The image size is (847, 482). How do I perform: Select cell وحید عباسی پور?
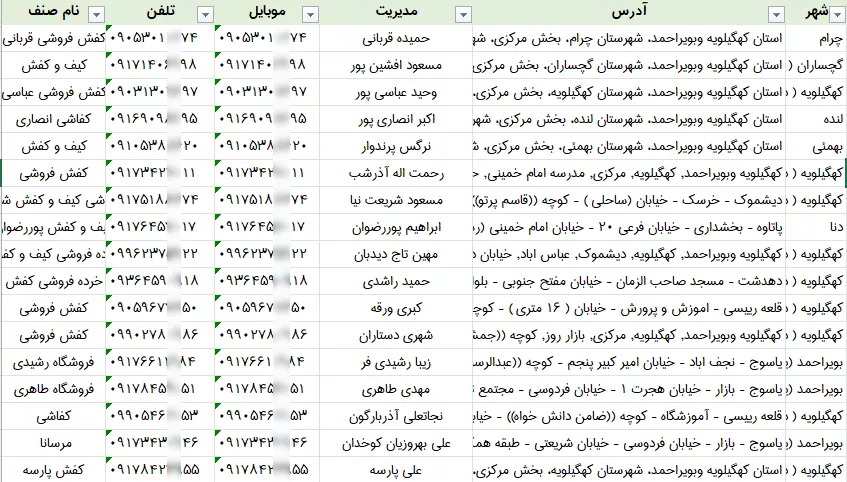396,92
